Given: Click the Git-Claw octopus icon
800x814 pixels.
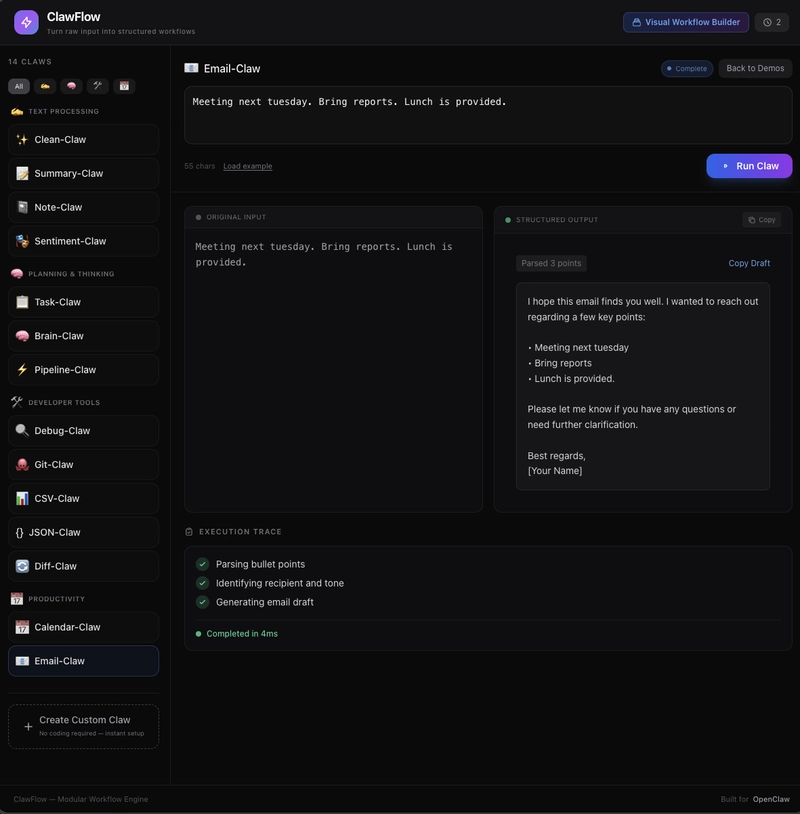Looking at the screenshot, I should pos(22,465).
